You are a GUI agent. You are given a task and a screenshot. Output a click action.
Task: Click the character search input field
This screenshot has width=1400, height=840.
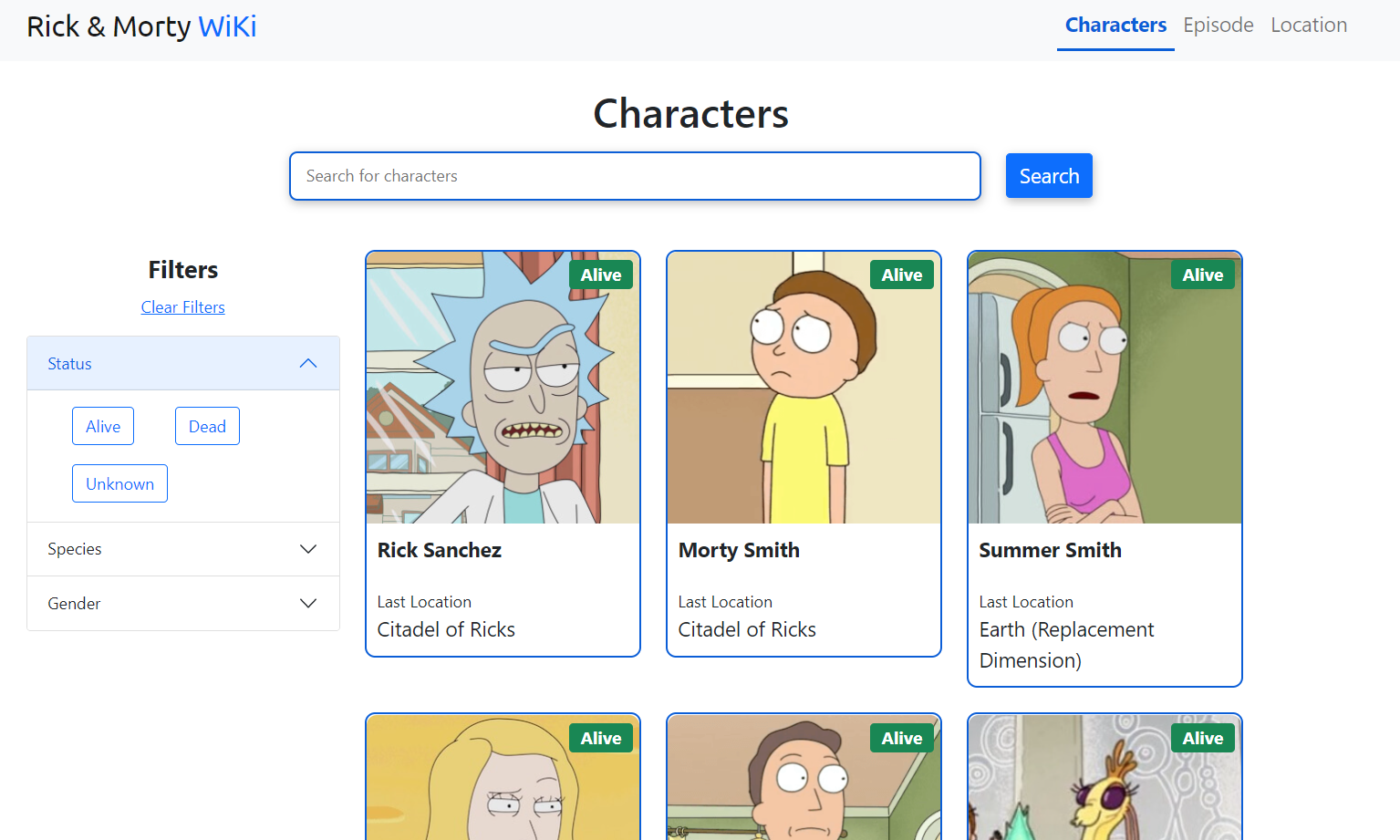tap(635, 176)
